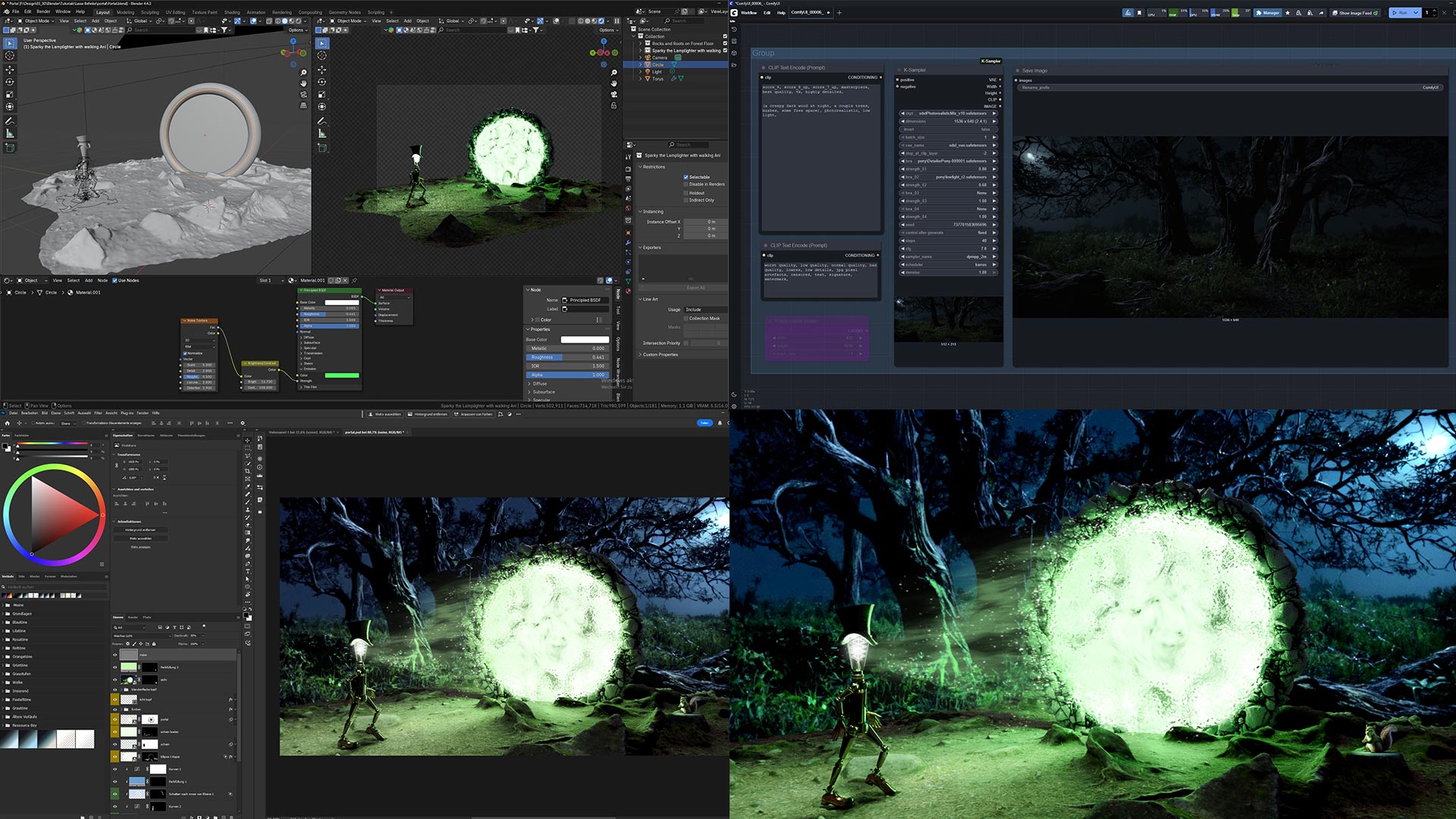Image resolution: width=1456 pixels, height=819 pixels.
Task: Enable the Collection Mask checkbox
Action: pos(686,318)
